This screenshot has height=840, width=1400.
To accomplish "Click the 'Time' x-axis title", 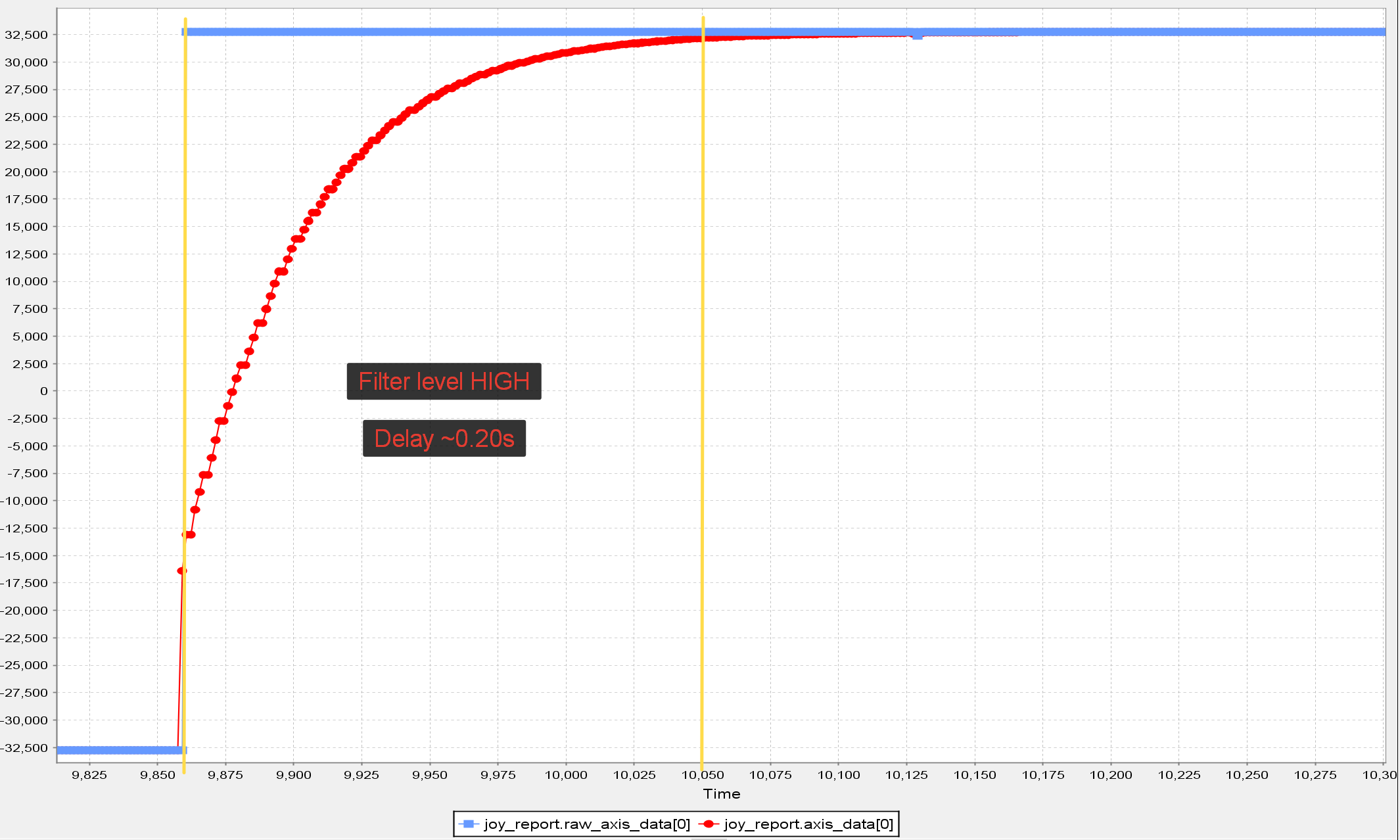I will point(722,794).
